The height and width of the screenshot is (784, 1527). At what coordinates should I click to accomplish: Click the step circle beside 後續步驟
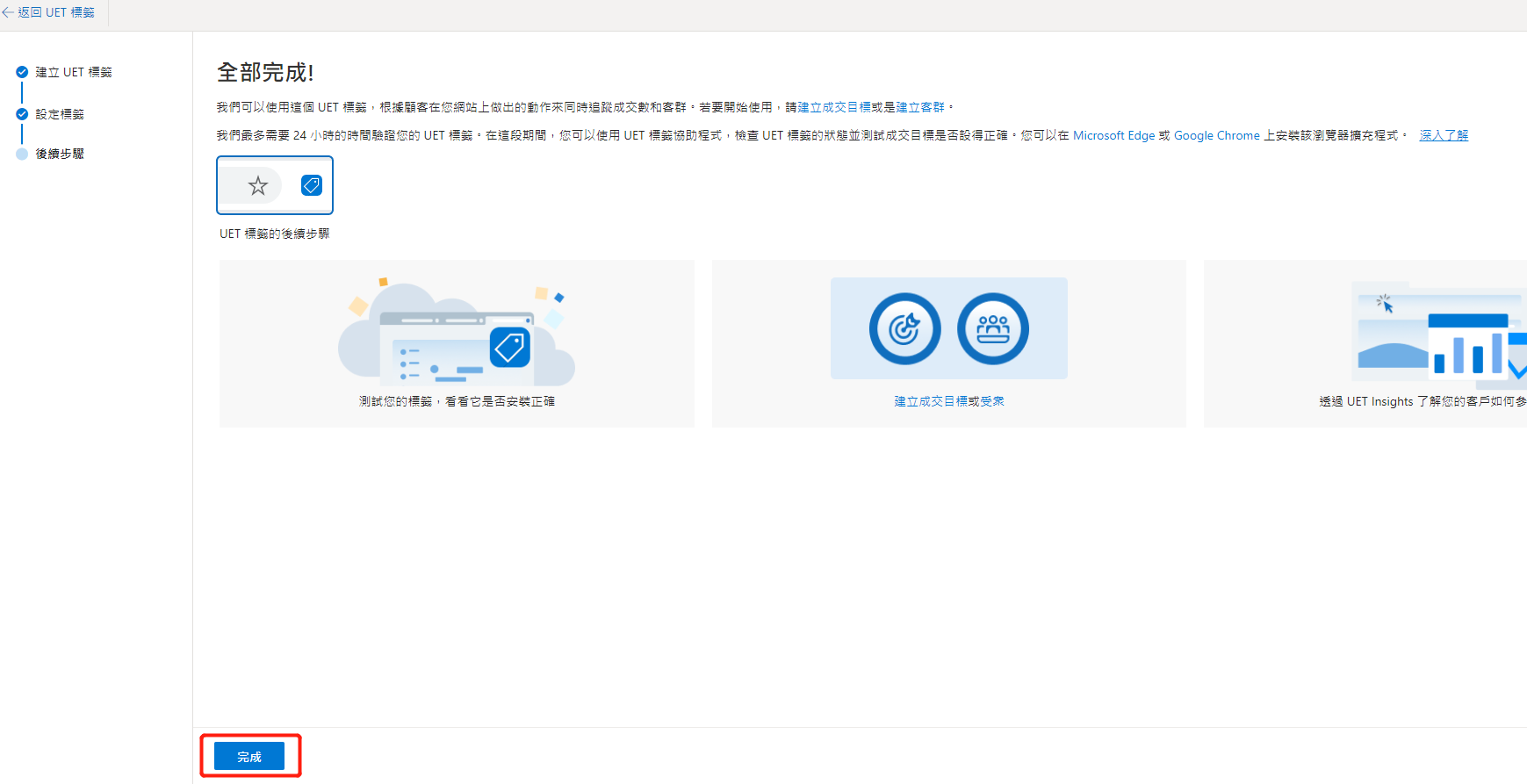(22, 154)
